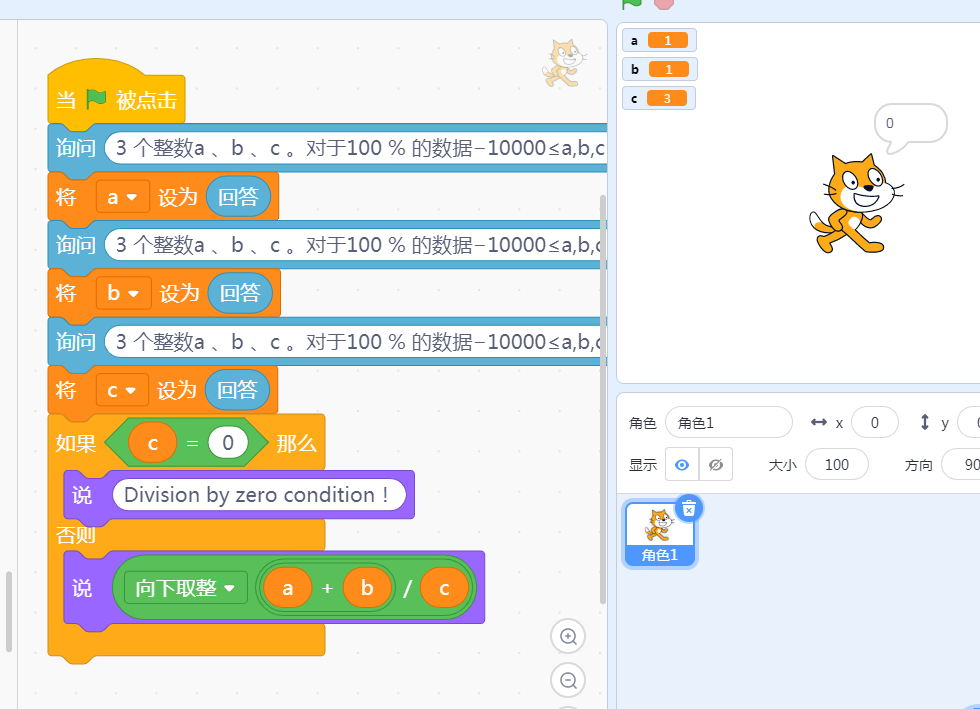The image size is (980, 709).
Task: Zoom in on the script workspace
Action: click(x=568, y=636)
